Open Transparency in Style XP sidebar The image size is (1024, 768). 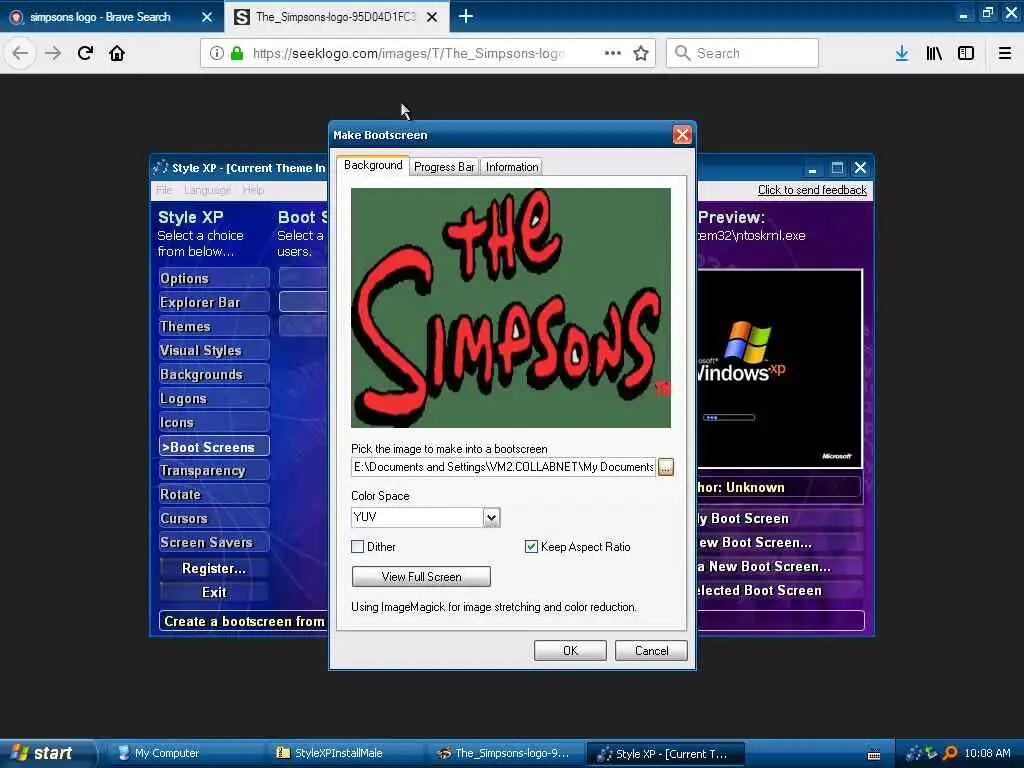point(214,471)
